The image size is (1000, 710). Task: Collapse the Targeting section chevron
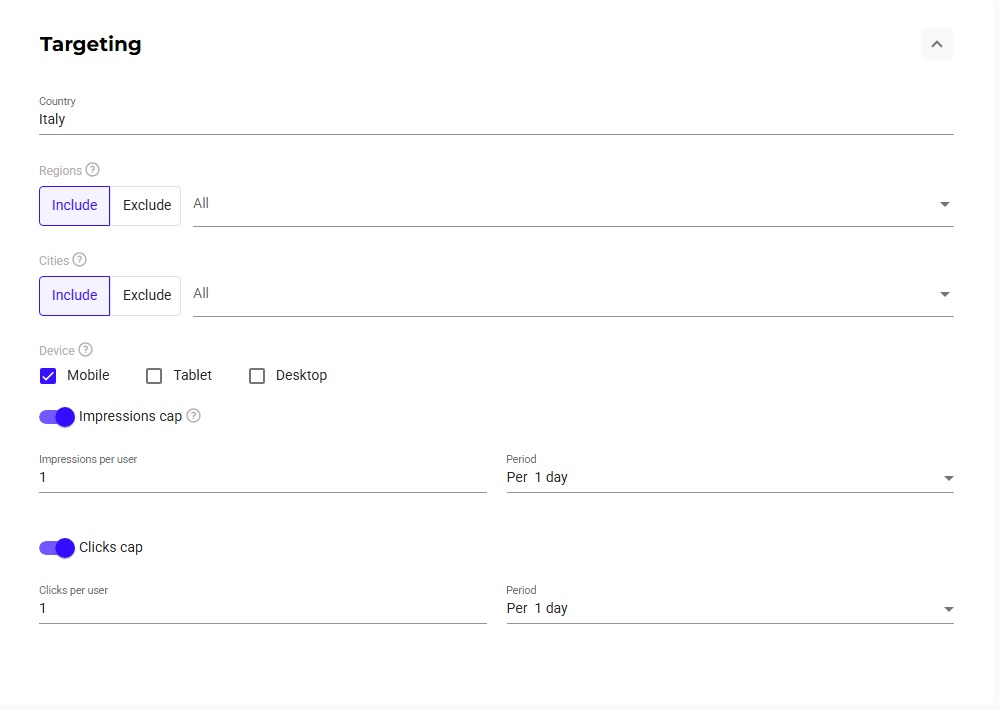coord(937,44)
